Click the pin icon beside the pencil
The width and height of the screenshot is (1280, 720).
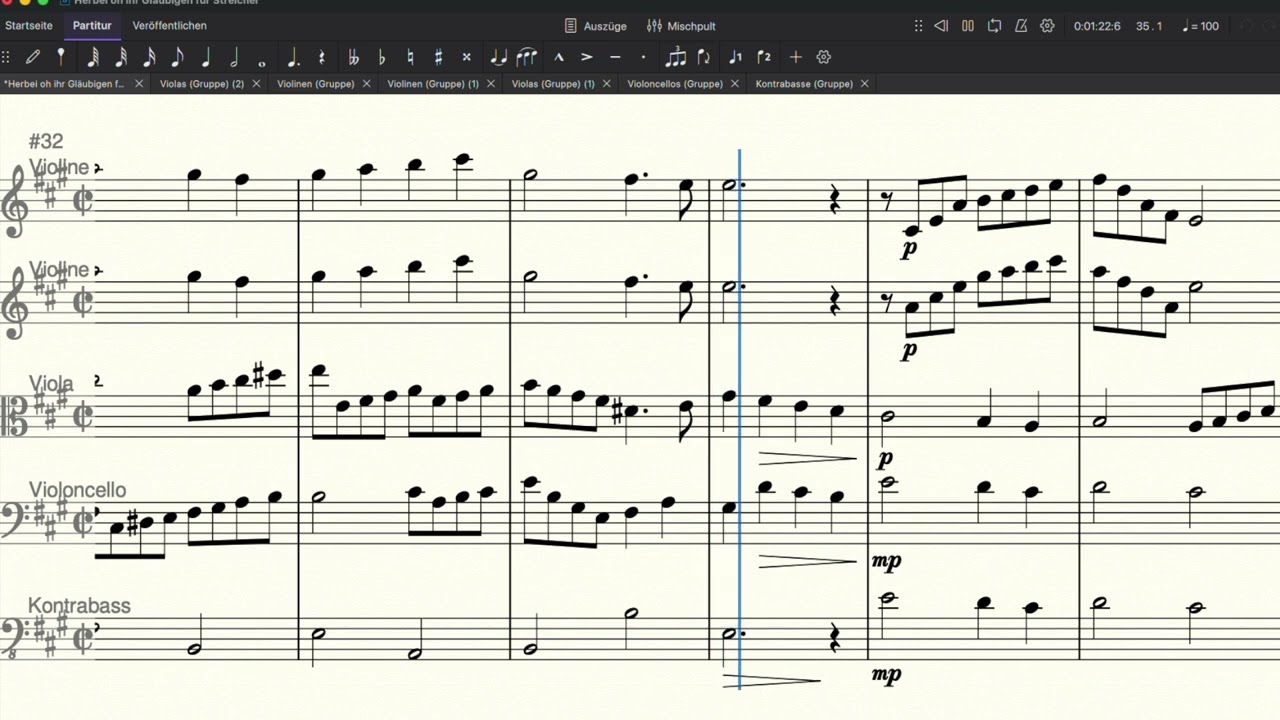pyautogui.click(x=61, y=57)
